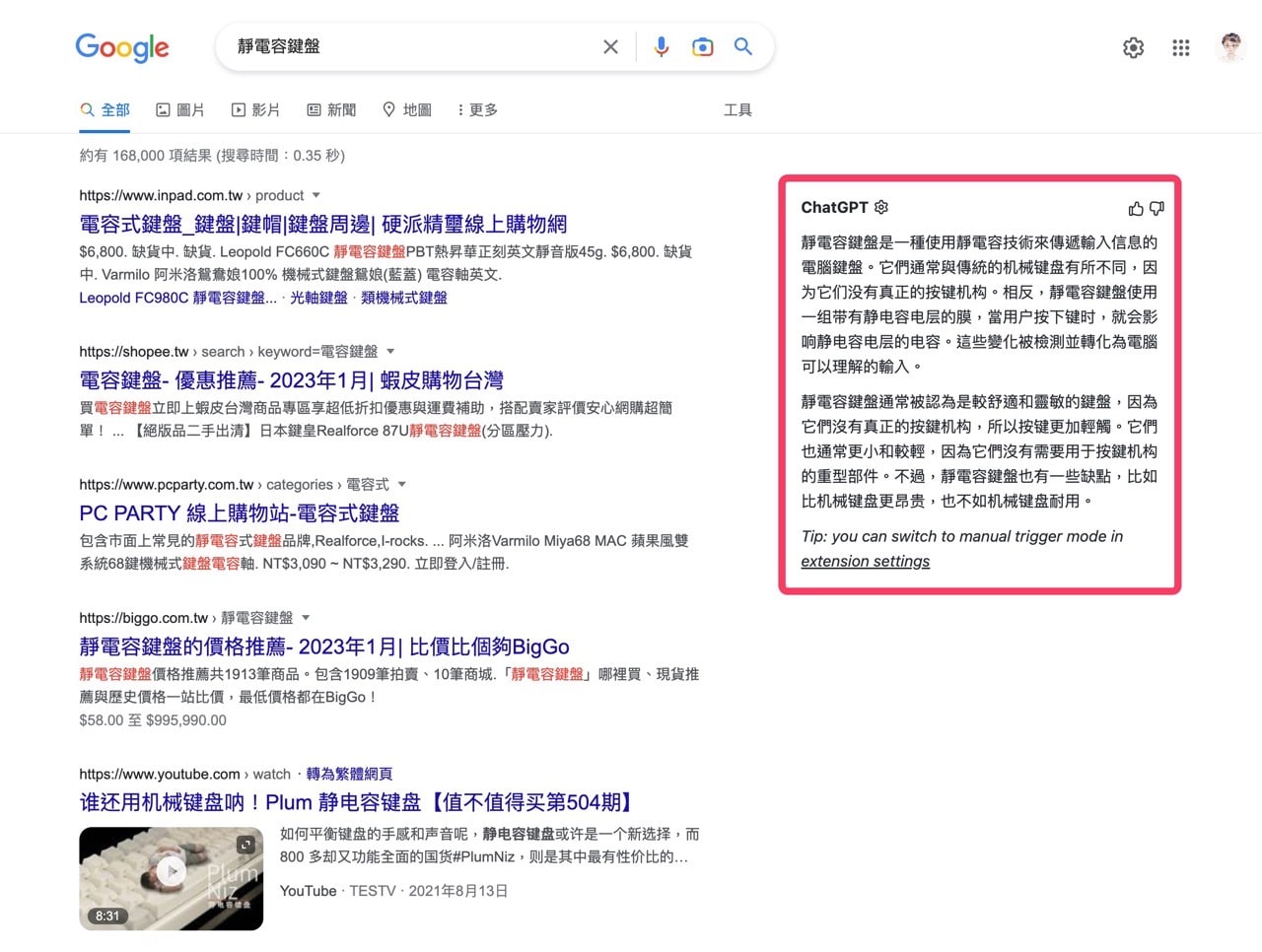This screenshot has height=952, width=1262.
Task: Click the price range $58.00 至 $995,990.00
Action: [x=153, y=720]
